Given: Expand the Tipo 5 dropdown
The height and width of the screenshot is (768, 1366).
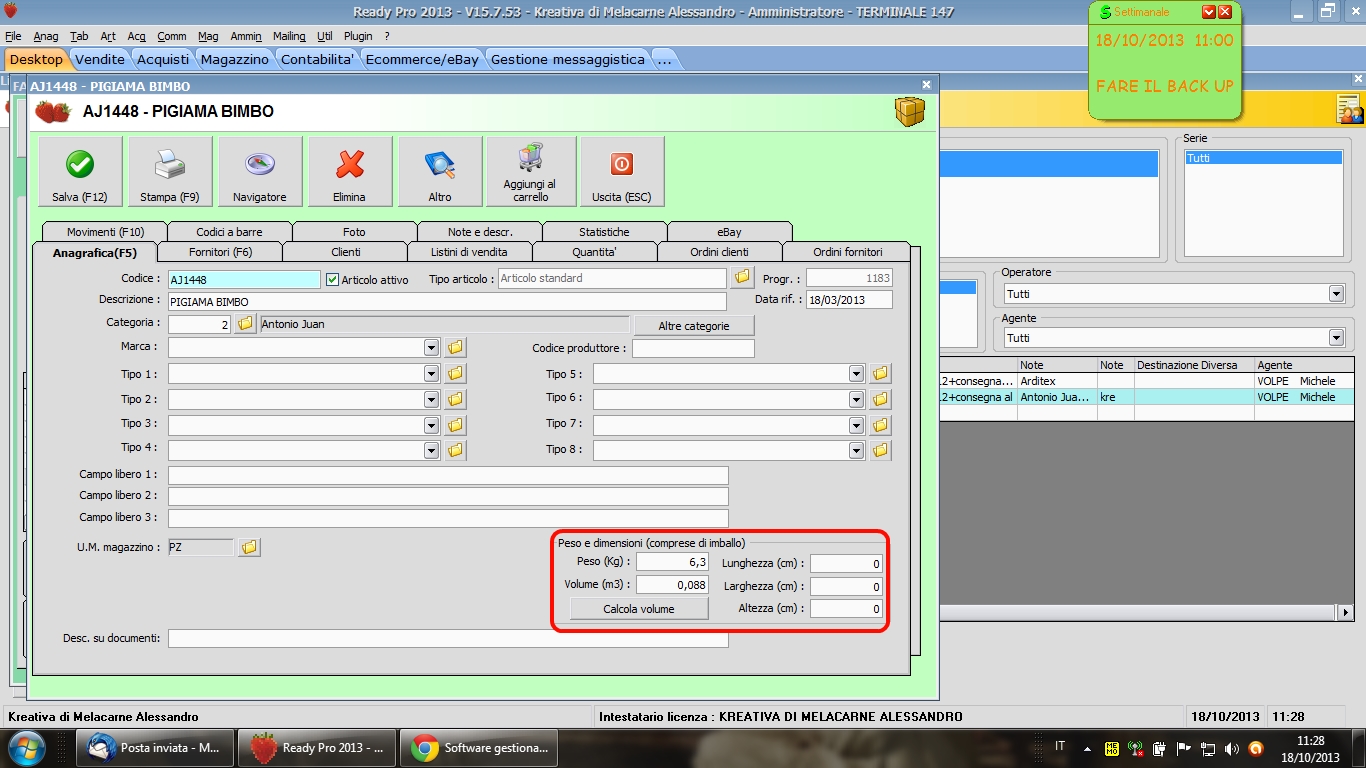Looking at the screenshot, I should click(857, 374).
